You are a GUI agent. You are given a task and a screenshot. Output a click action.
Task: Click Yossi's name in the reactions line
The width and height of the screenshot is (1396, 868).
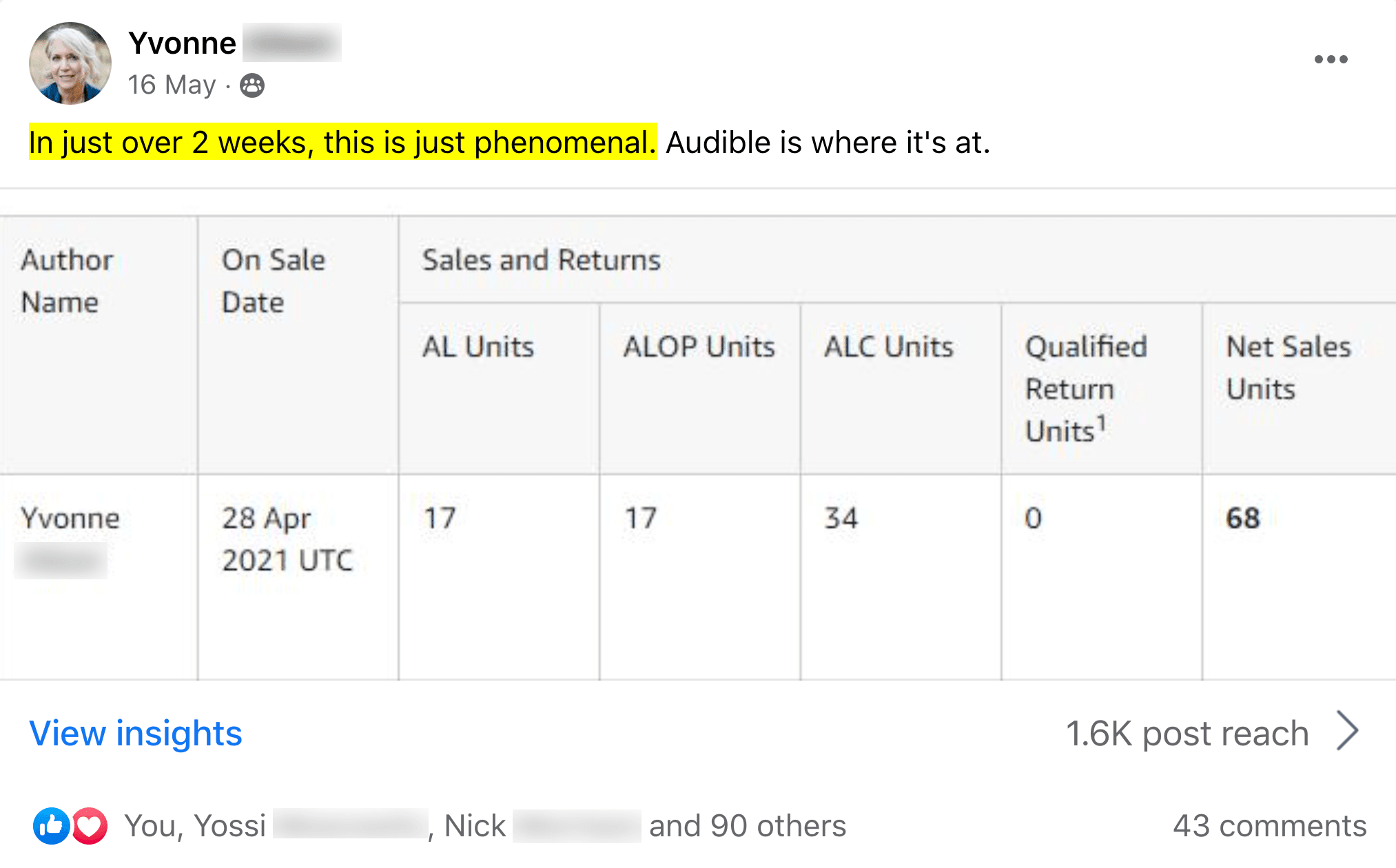(229, 825)
